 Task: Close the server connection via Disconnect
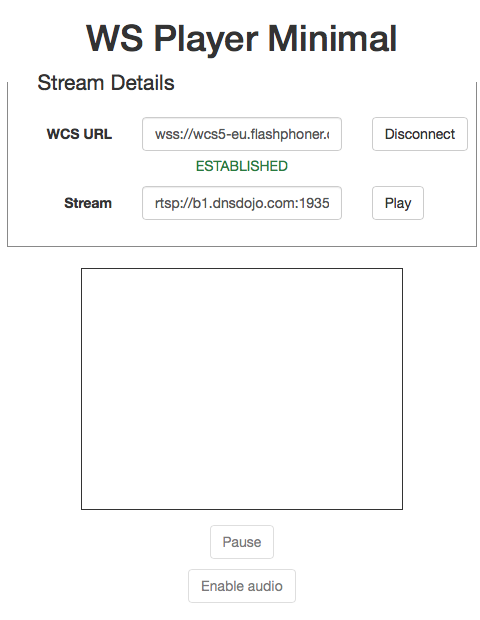420,134
